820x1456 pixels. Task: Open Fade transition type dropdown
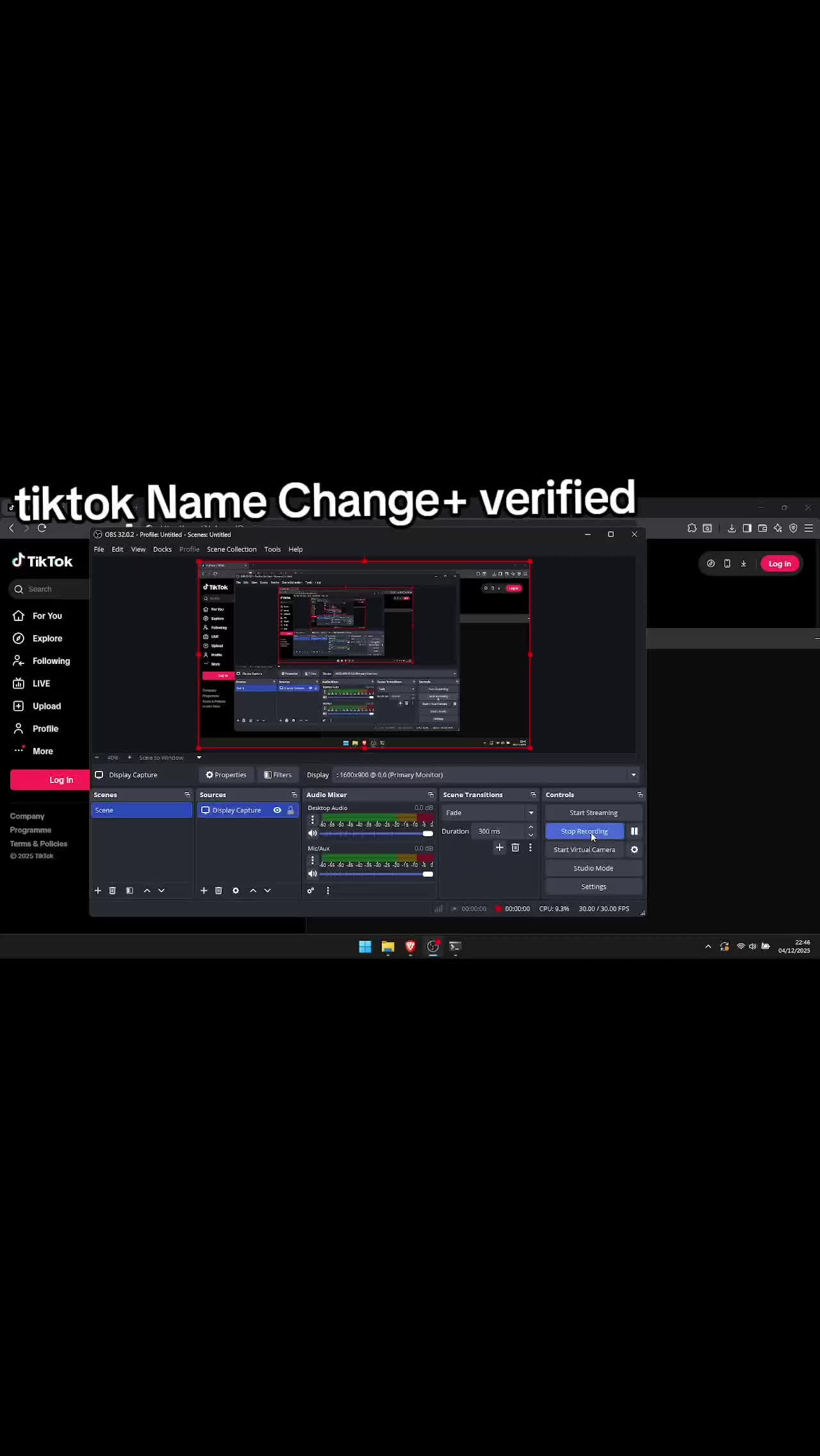pos(489,813)
